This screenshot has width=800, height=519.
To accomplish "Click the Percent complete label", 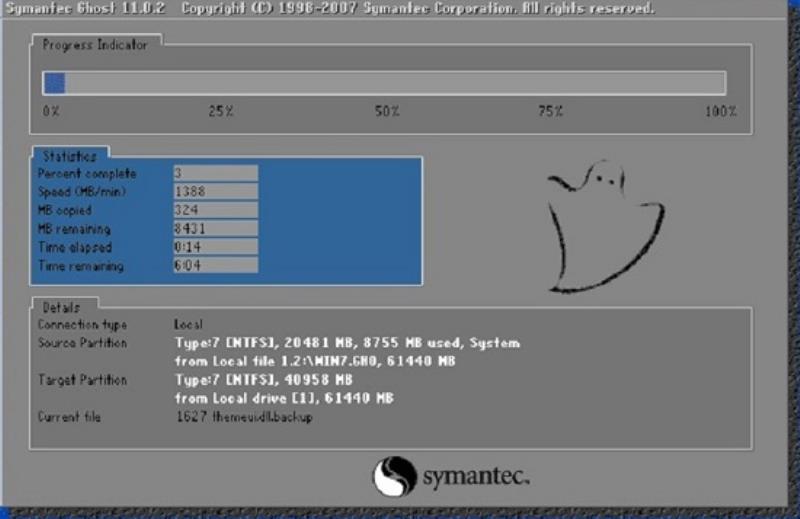I will point(87,174).
